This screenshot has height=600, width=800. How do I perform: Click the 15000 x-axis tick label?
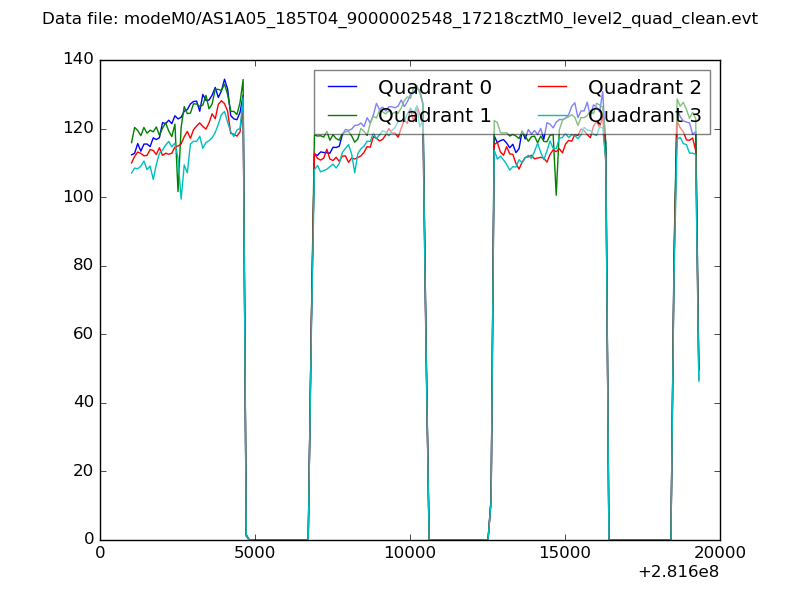[x=565, y=553]
